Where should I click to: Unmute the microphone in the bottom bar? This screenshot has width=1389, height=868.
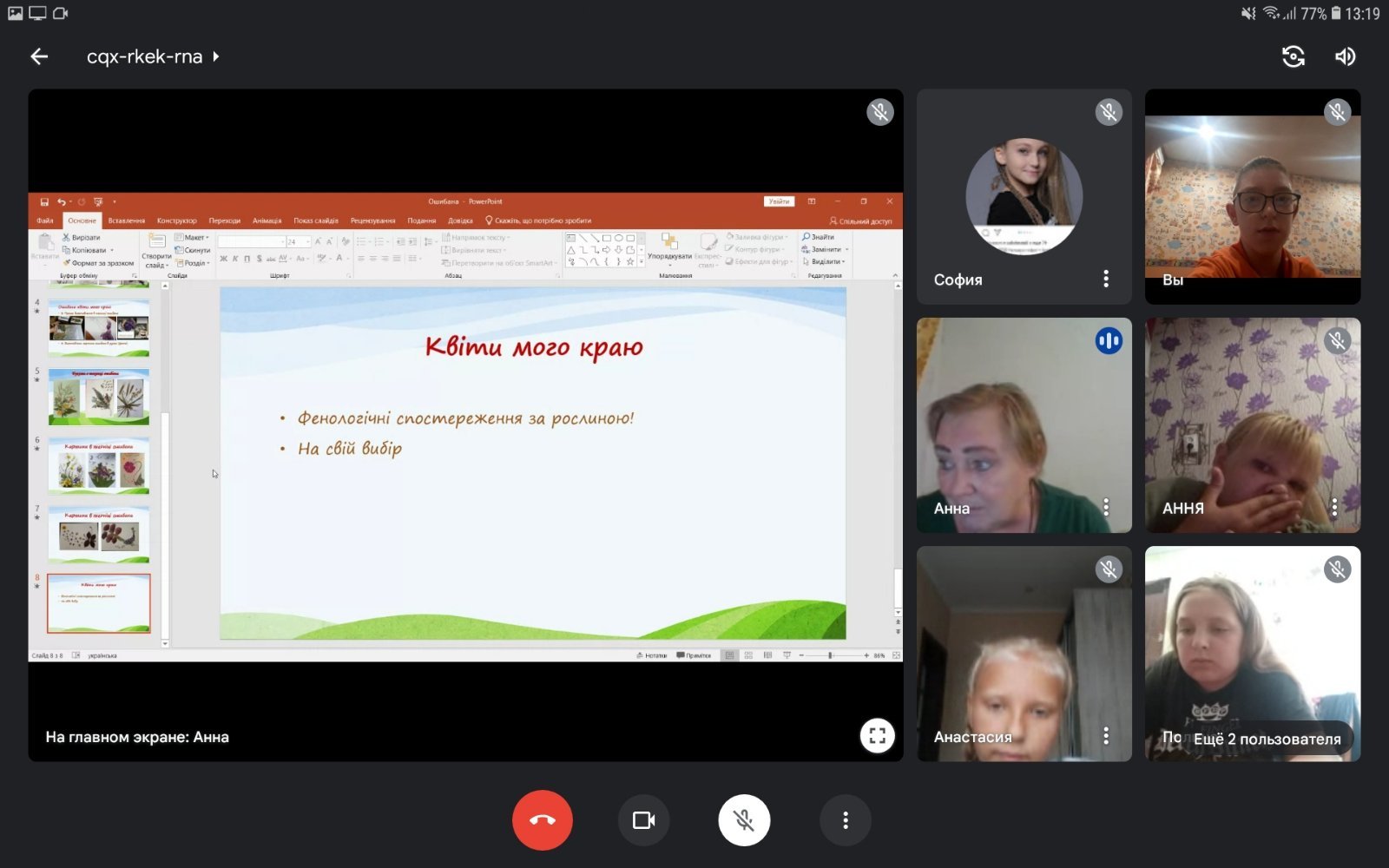pos(744,820)
